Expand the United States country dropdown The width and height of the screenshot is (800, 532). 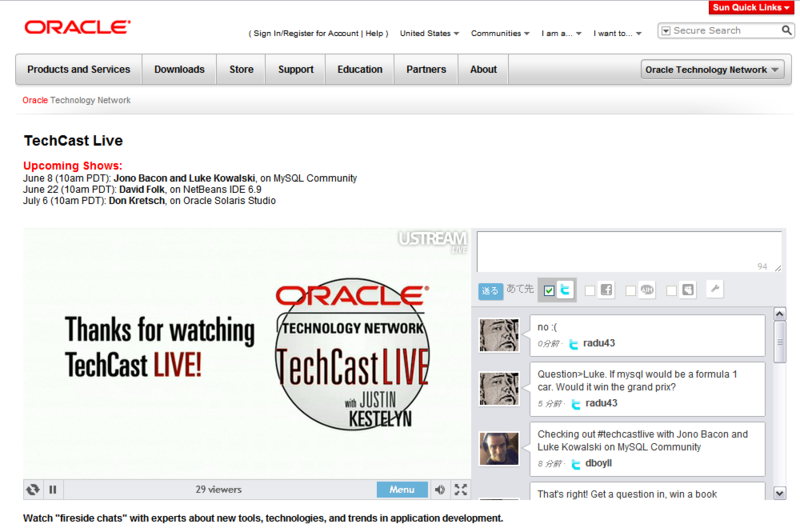[429, 33]
